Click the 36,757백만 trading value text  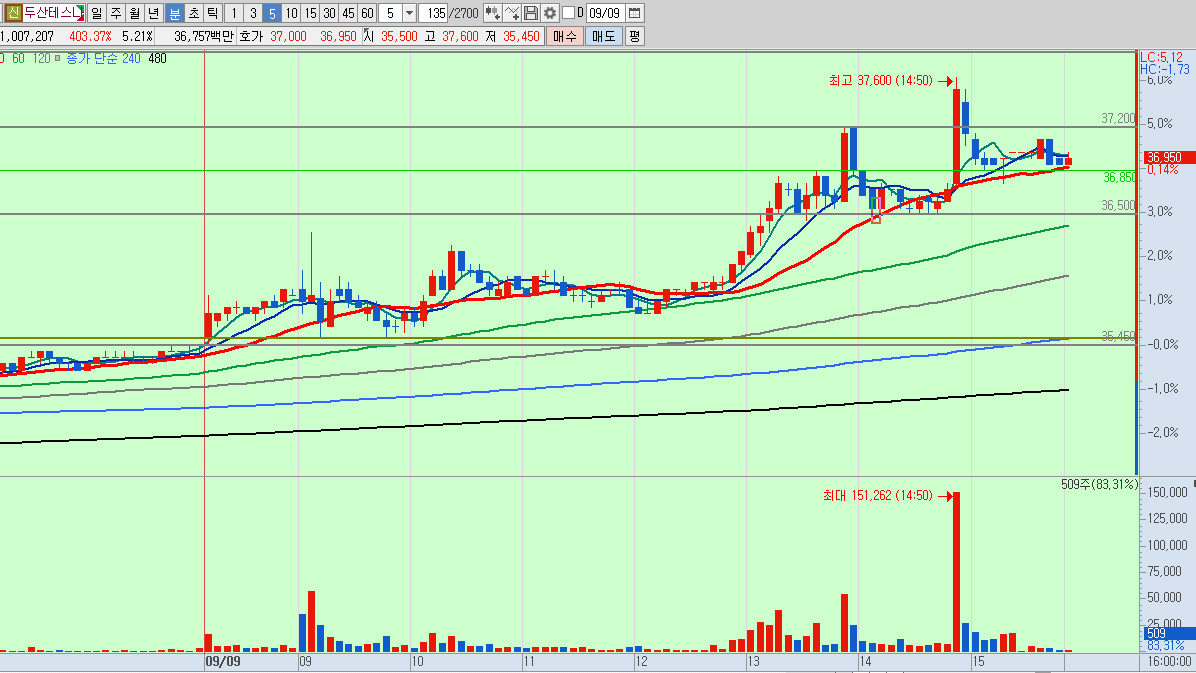203,36
